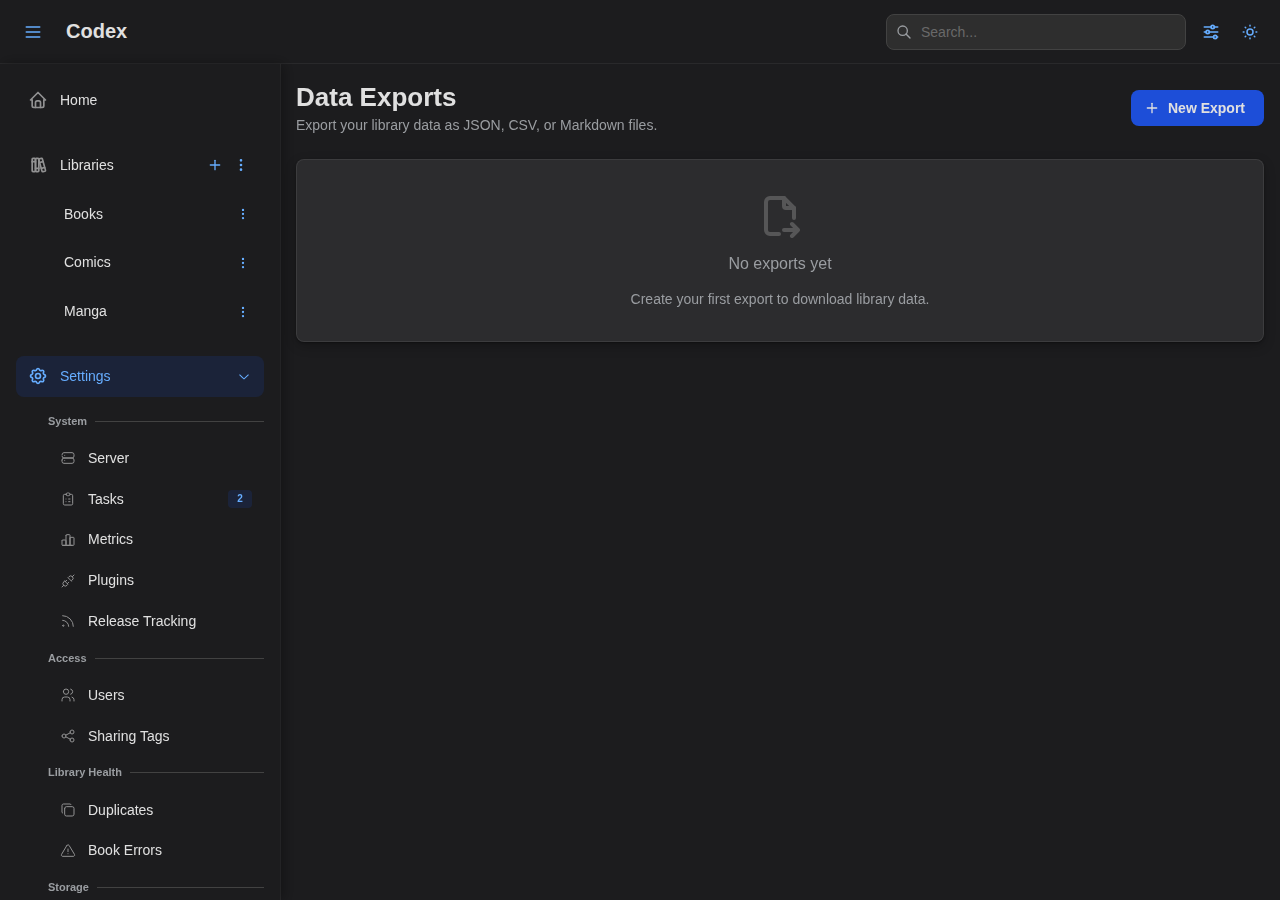The image size is (1280, 900).
Task: Open Libraries more options menu
Action: click(241, 165)
